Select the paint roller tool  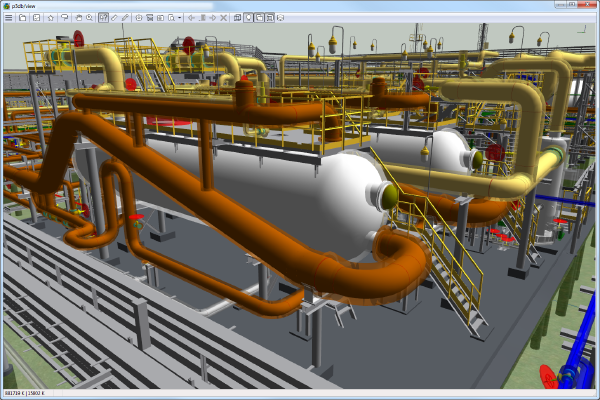64,18
